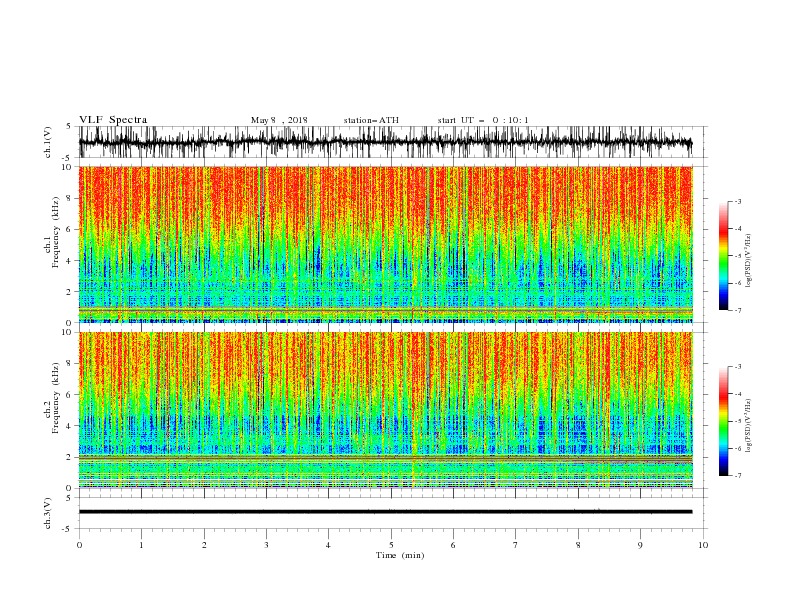Image resolution: width=792 pixels, height=612 pixels.
Task: Click the ch.2 spectrogram color scale bar
Action: coord(724,421)
